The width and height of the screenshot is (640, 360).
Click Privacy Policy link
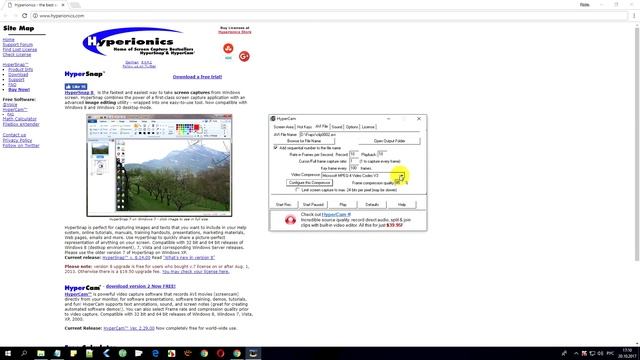pyautogui.click(x=17, y=140)
